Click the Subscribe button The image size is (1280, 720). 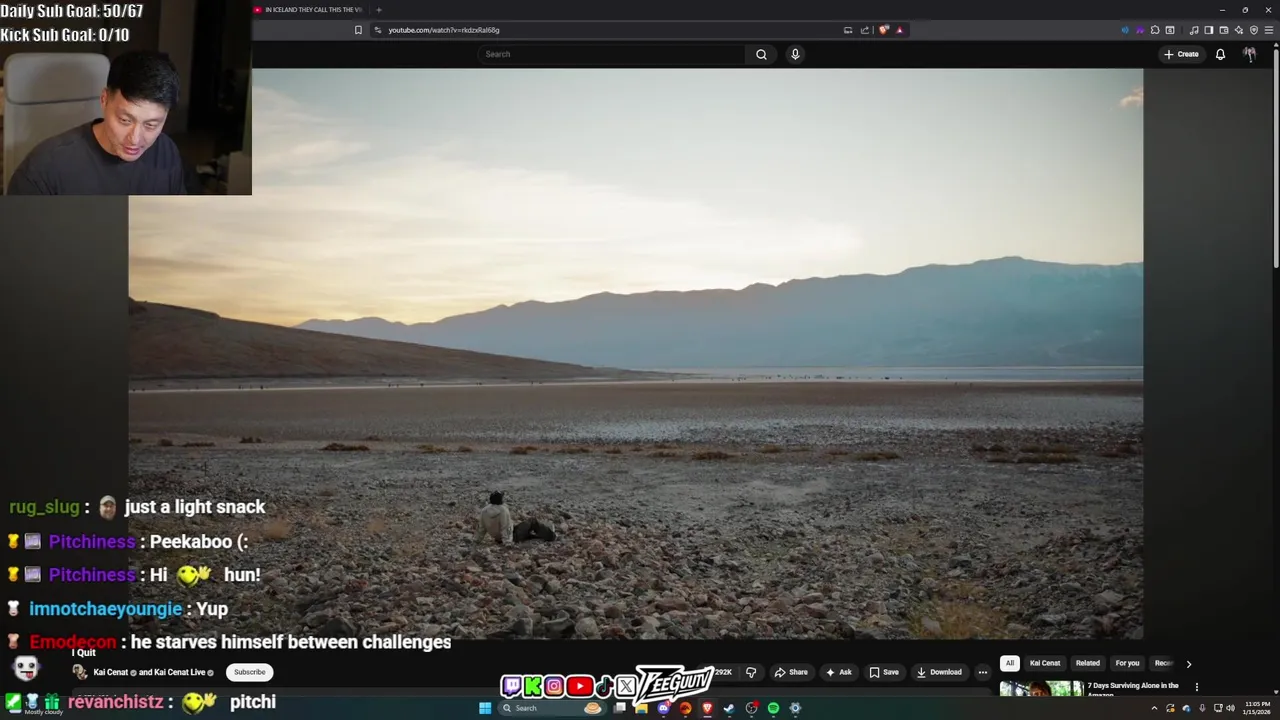click(x=250, y=672)
